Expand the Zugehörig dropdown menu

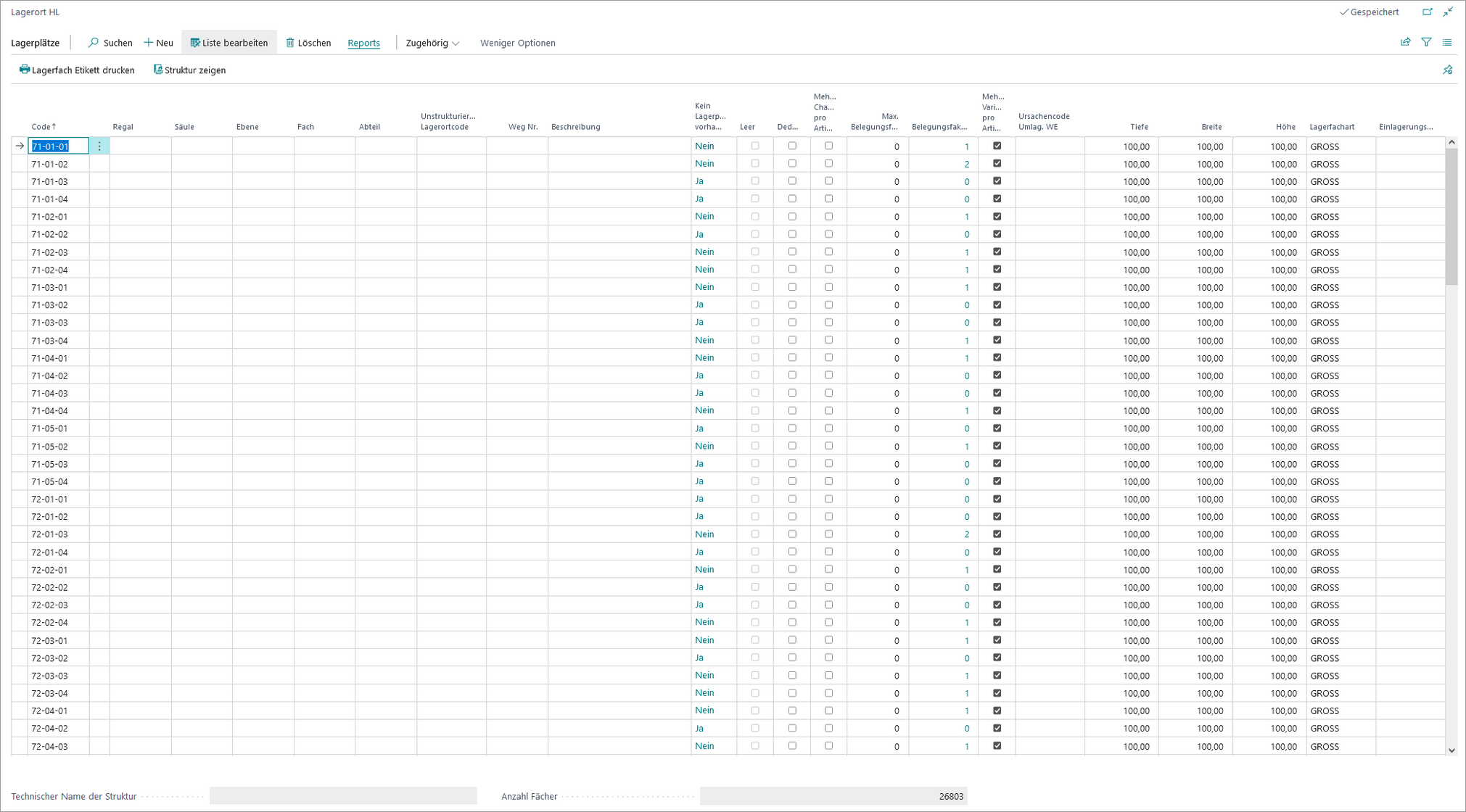[432, 43]
